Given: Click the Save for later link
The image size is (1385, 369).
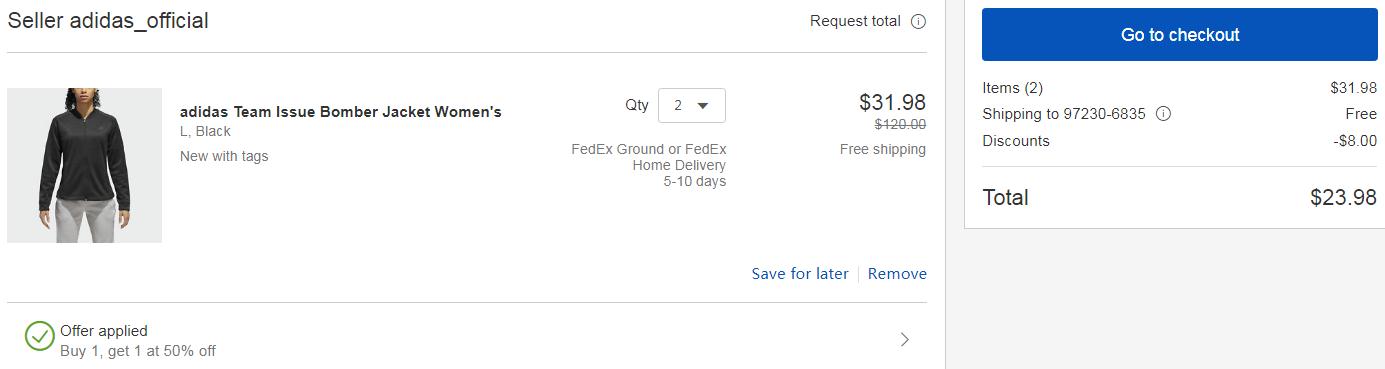Looking at the screenshot, I should [x=800, y=274].
